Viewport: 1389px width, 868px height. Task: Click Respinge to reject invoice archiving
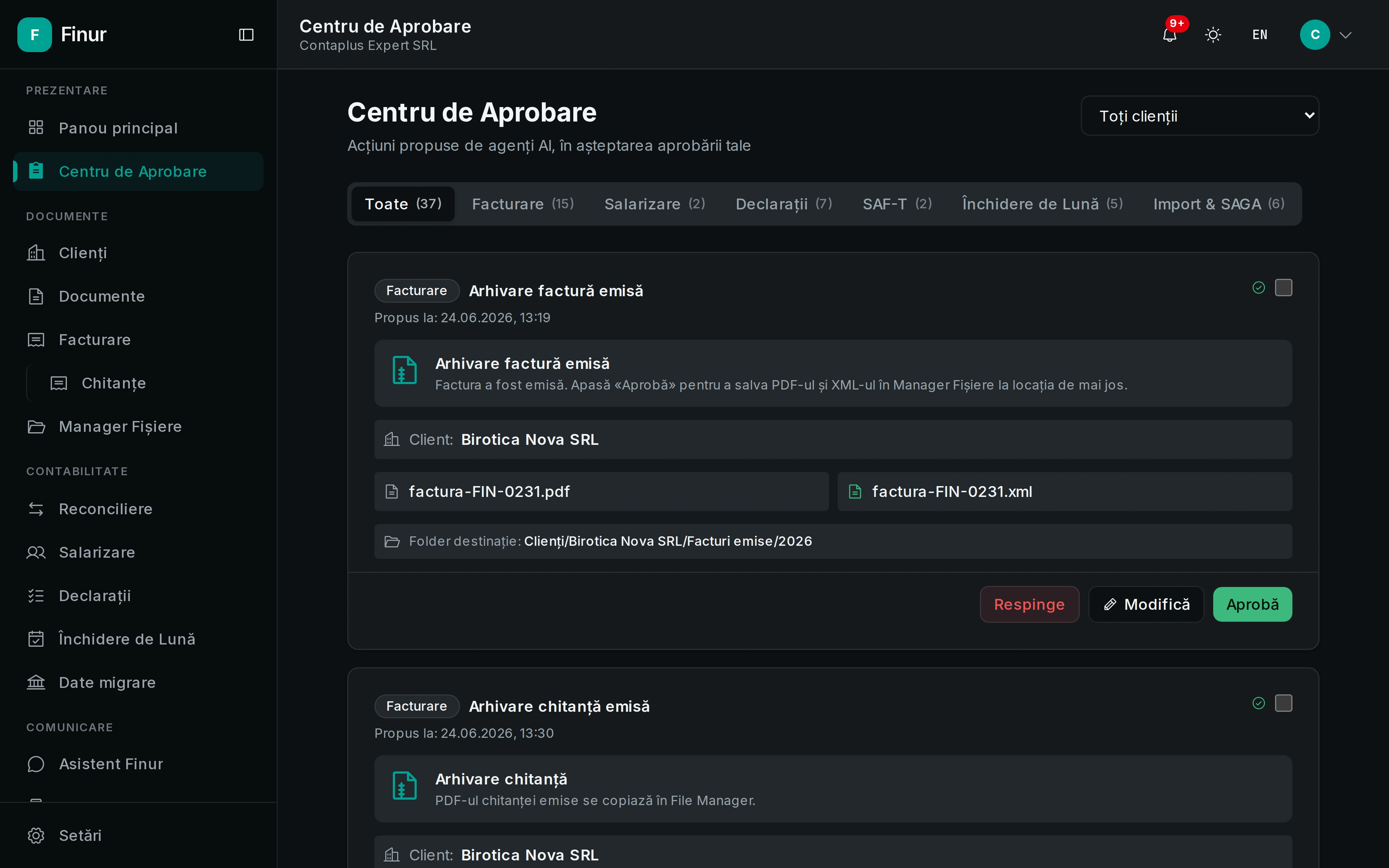click(x=1029, y=604)
